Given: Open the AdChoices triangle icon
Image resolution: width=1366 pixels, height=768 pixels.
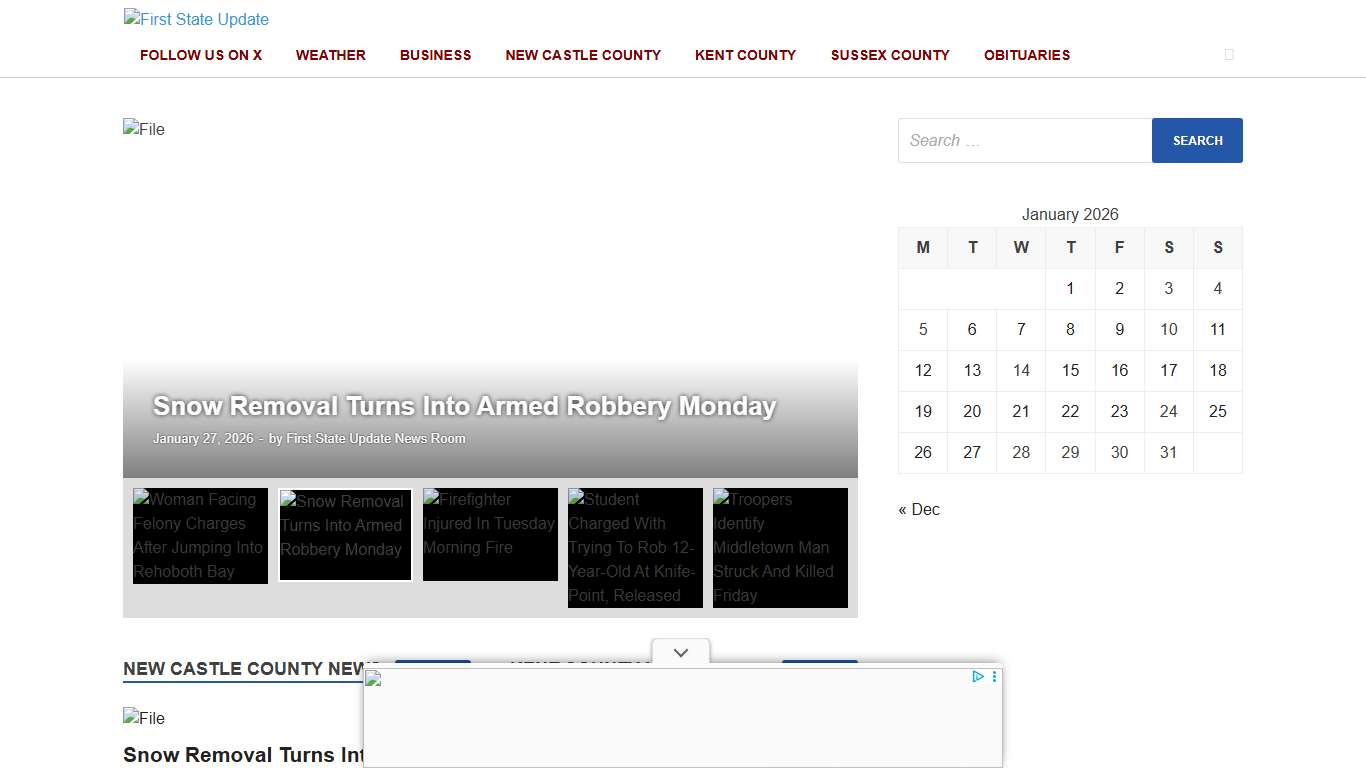Looking at the screenshot, I should (x=978, y=677).
